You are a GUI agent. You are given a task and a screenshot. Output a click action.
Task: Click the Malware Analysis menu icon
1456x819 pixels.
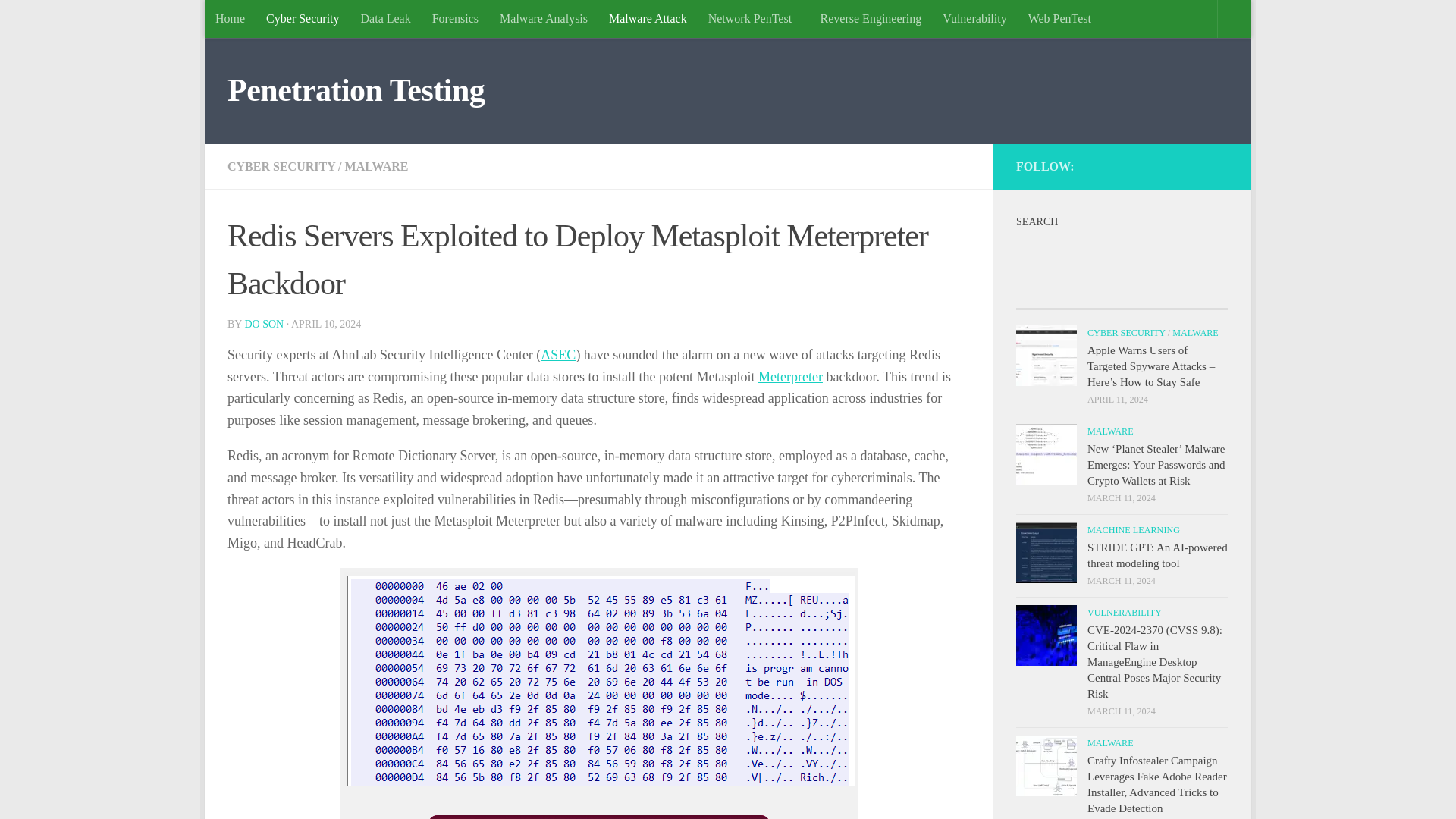click(543, 18)
